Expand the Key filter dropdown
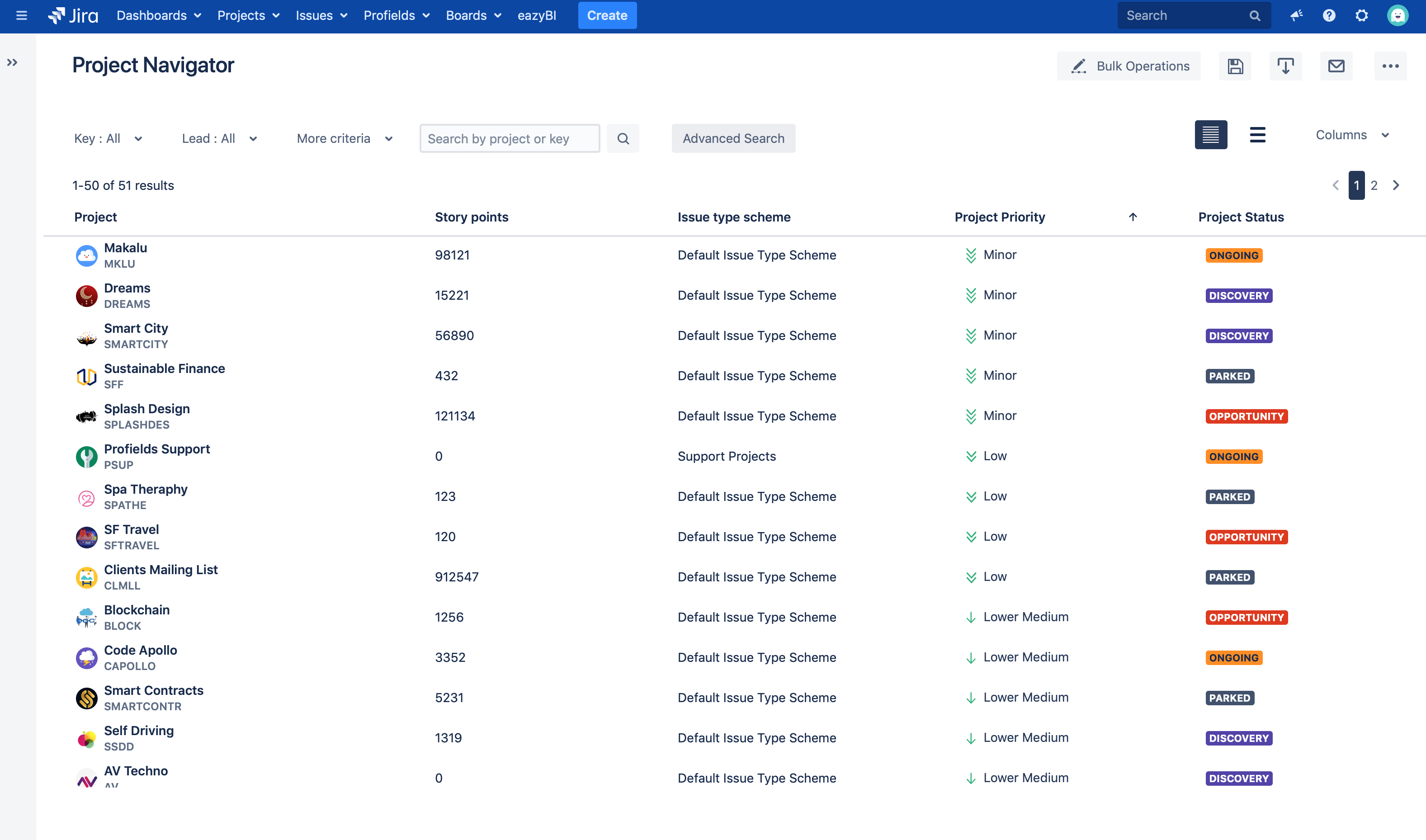1426x840 pixels. (x=109, y=138)
